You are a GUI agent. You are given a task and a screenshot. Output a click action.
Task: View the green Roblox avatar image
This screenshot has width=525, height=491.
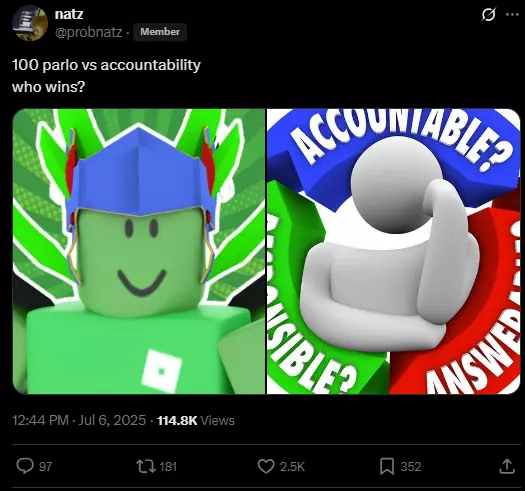139,252
